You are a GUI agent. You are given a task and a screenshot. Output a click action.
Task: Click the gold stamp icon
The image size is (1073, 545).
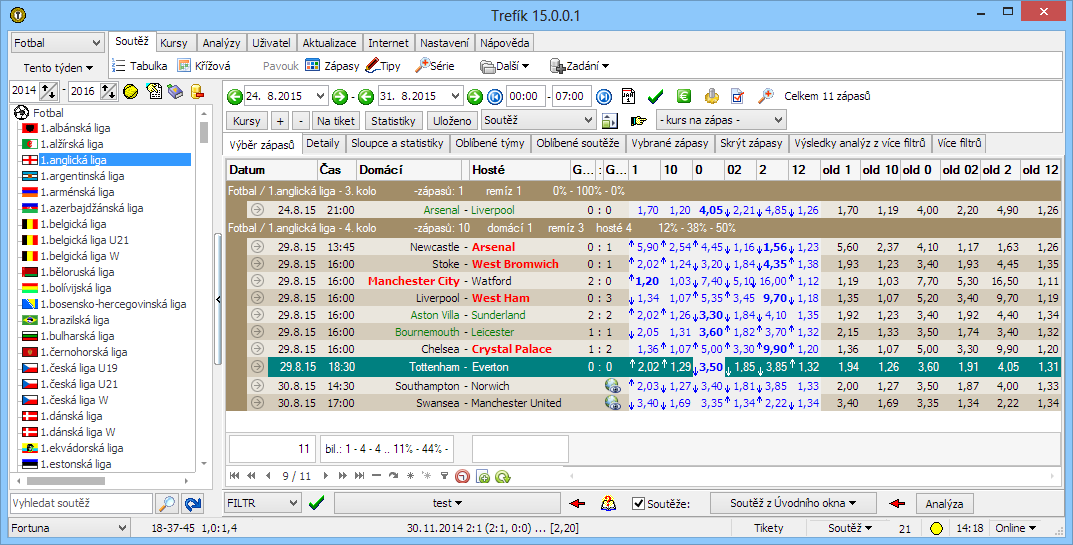tap(712, 97)
